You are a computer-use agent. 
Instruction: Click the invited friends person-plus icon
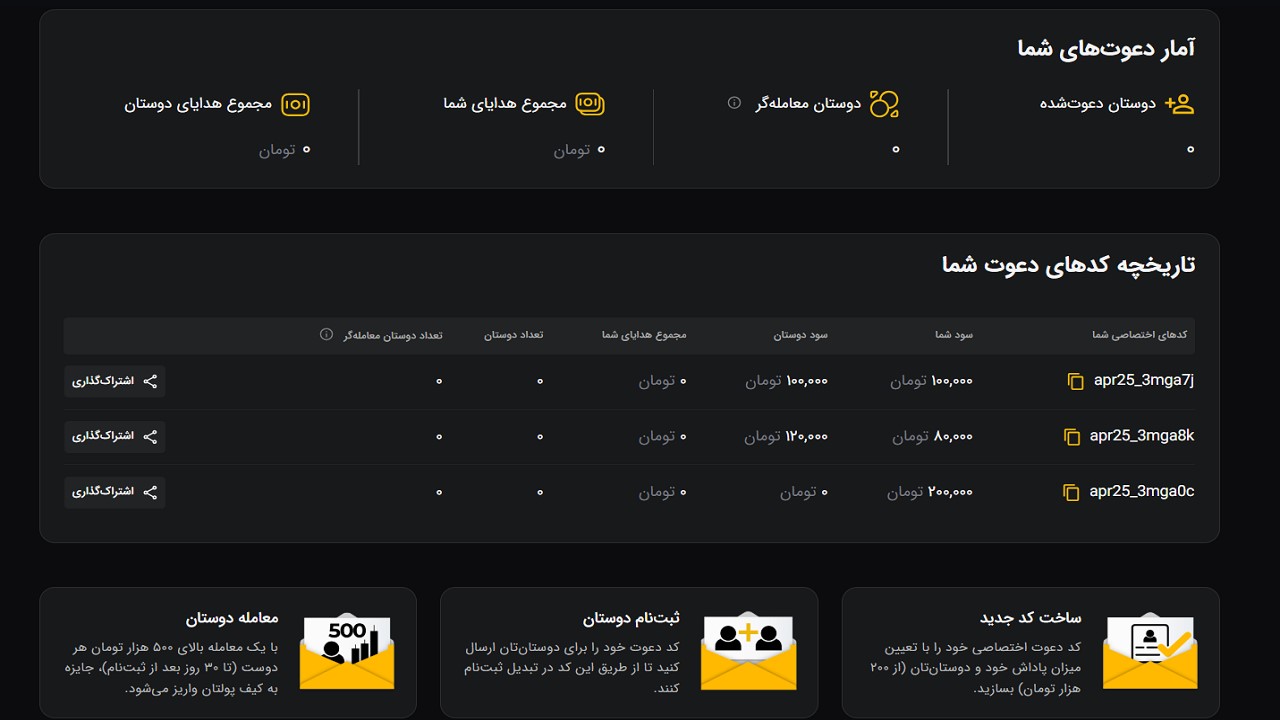(x=1180, y=104)
